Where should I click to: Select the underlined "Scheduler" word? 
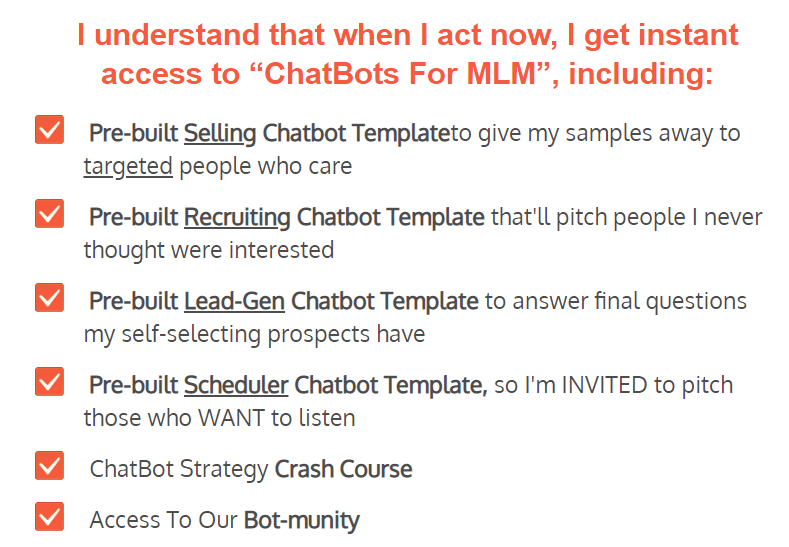236,385
